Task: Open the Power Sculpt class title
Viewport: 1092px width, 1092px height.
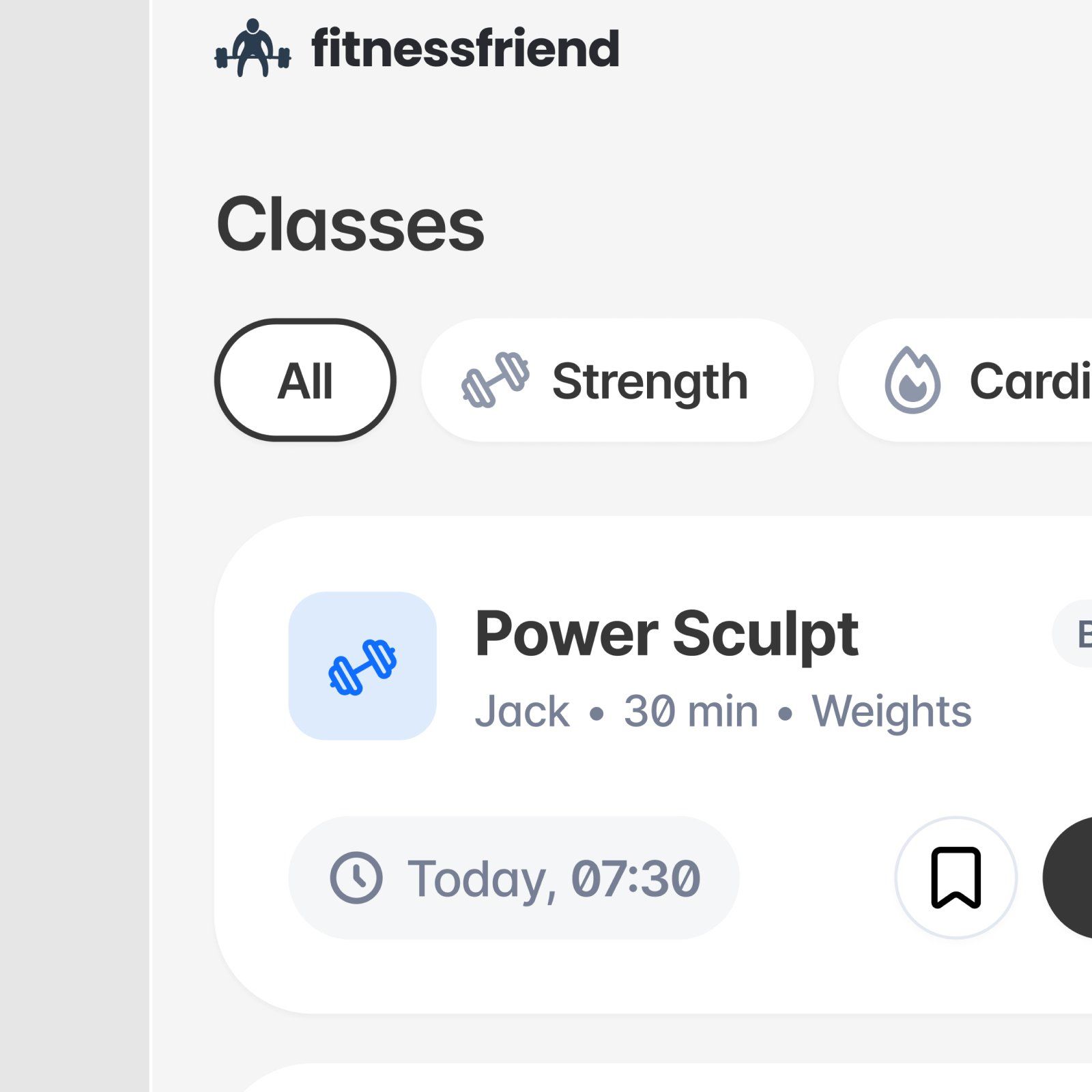Action: click(666, 634)
